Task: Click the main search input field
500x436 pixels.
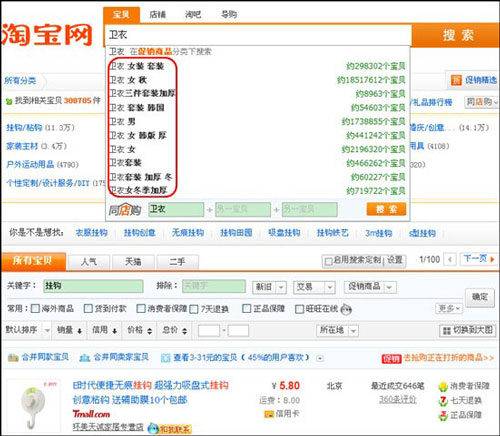Action: pyautogui.click(x=258, y=35)
